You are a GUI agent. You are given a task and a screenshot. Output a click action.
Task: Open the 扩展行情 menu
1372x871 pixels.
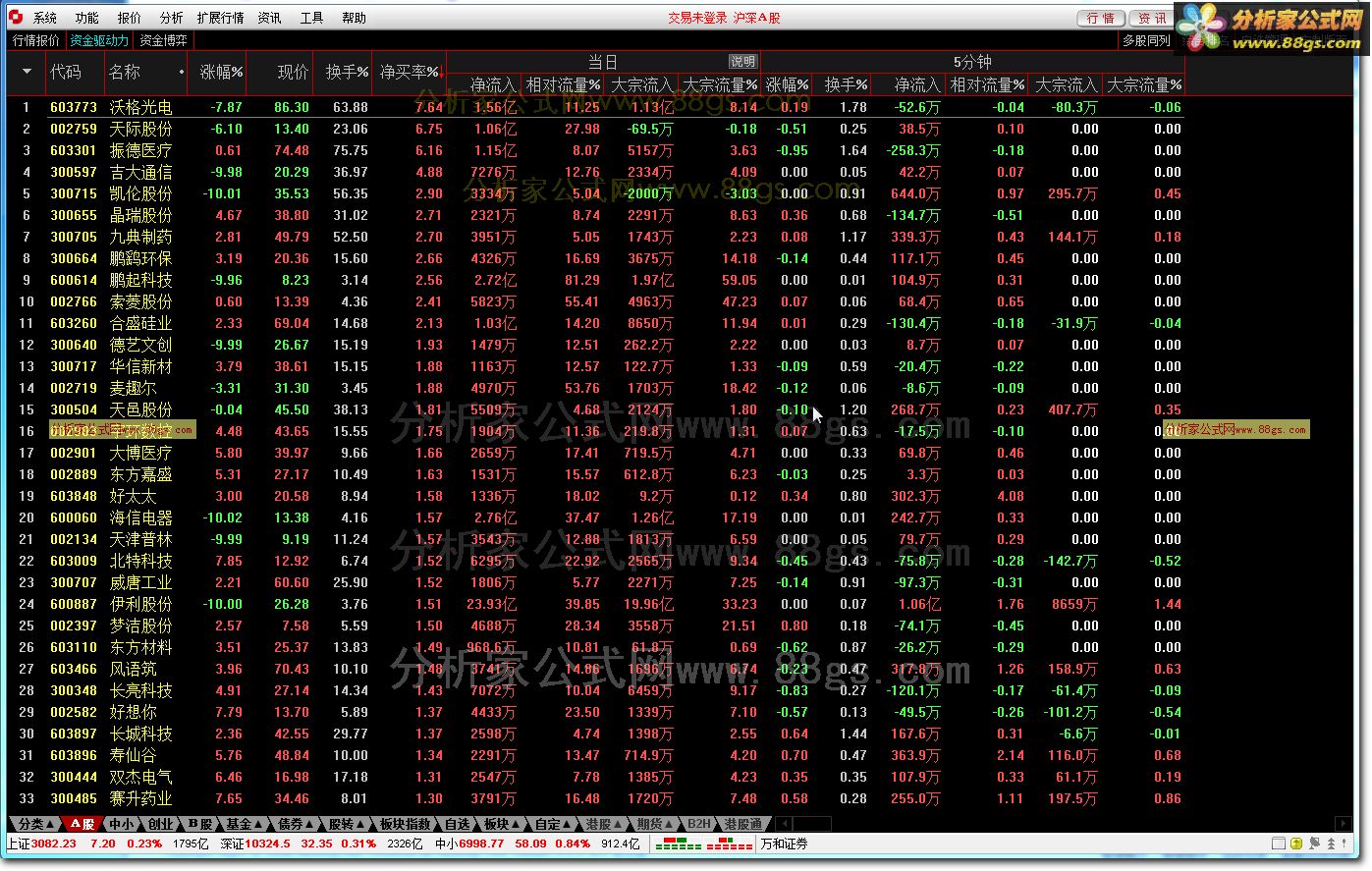coord(221,18)
